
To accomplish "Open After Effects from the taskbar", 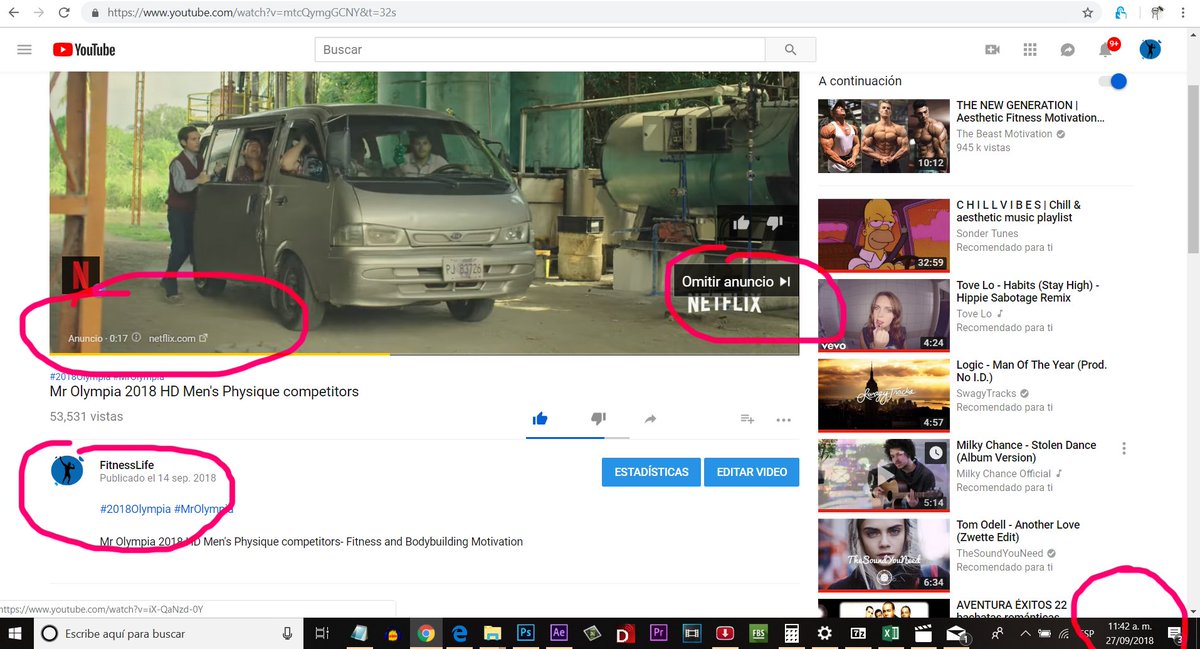I will (x=559, y=633).
